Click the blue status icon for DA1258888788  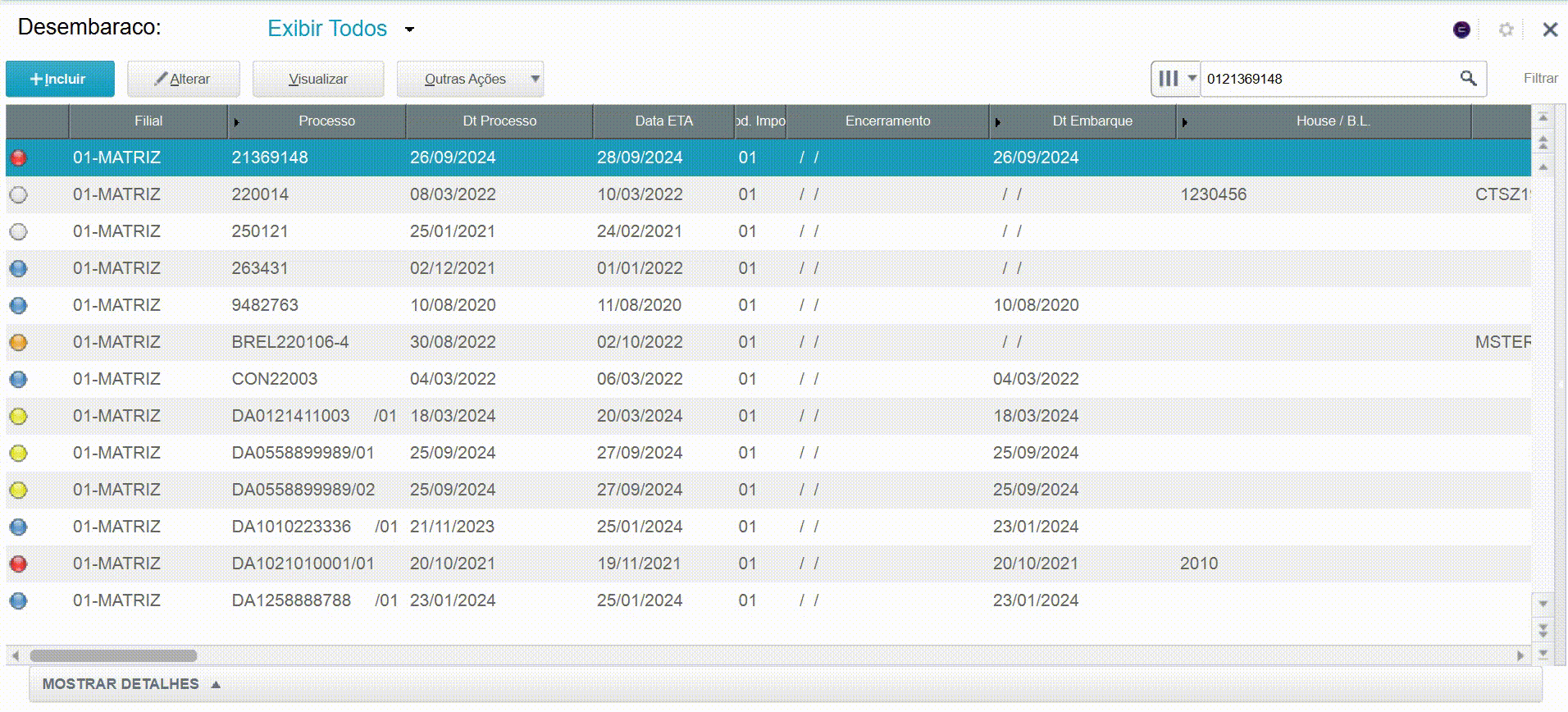point(18,600)
